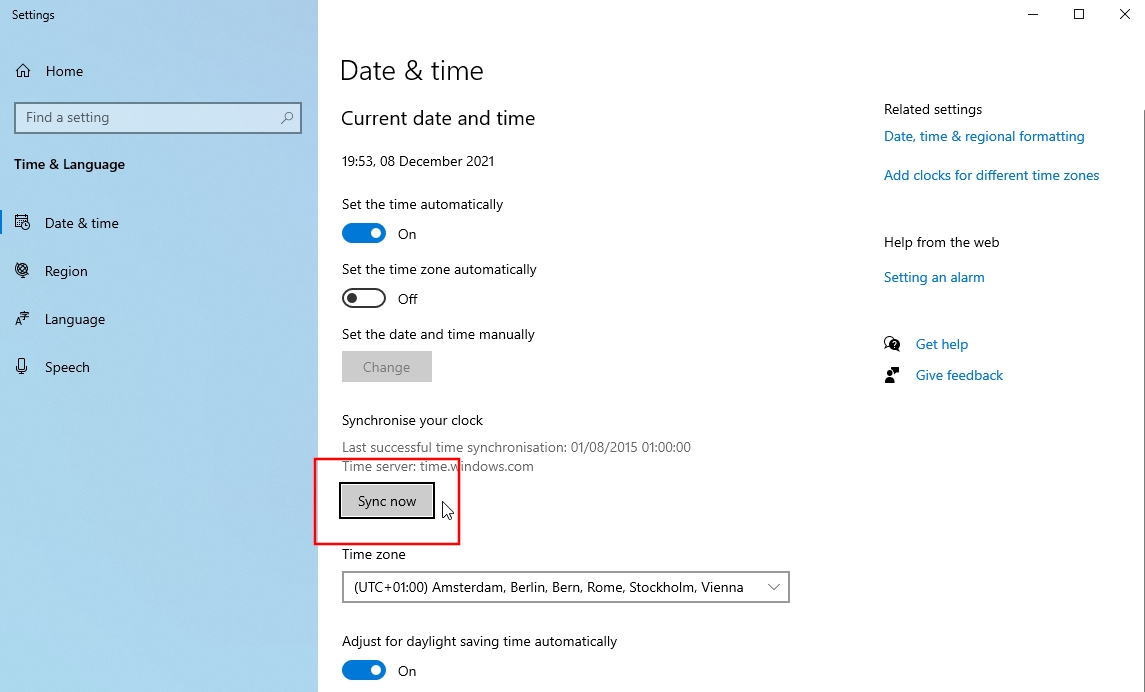Click the Home icon in sidebar

pos(23,71)
